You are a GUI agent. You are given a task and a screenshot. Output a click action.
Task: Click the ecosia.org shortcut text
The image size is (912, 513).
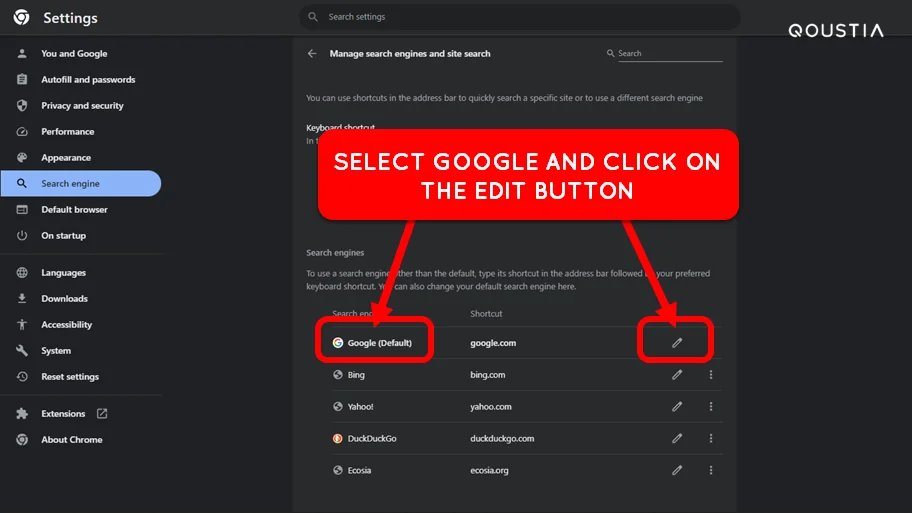[490, 470]
